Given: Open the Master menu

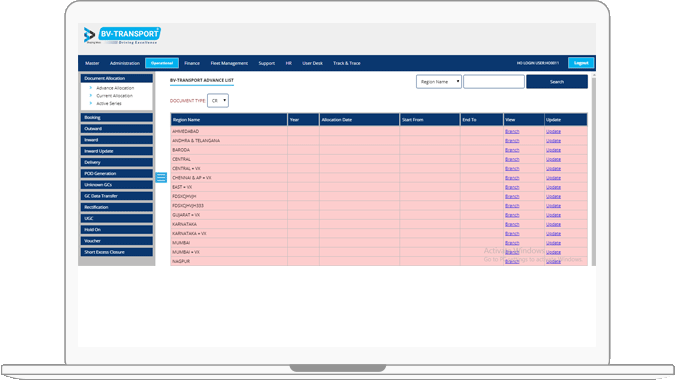Looking at the screenshot, I should [92, 63].
